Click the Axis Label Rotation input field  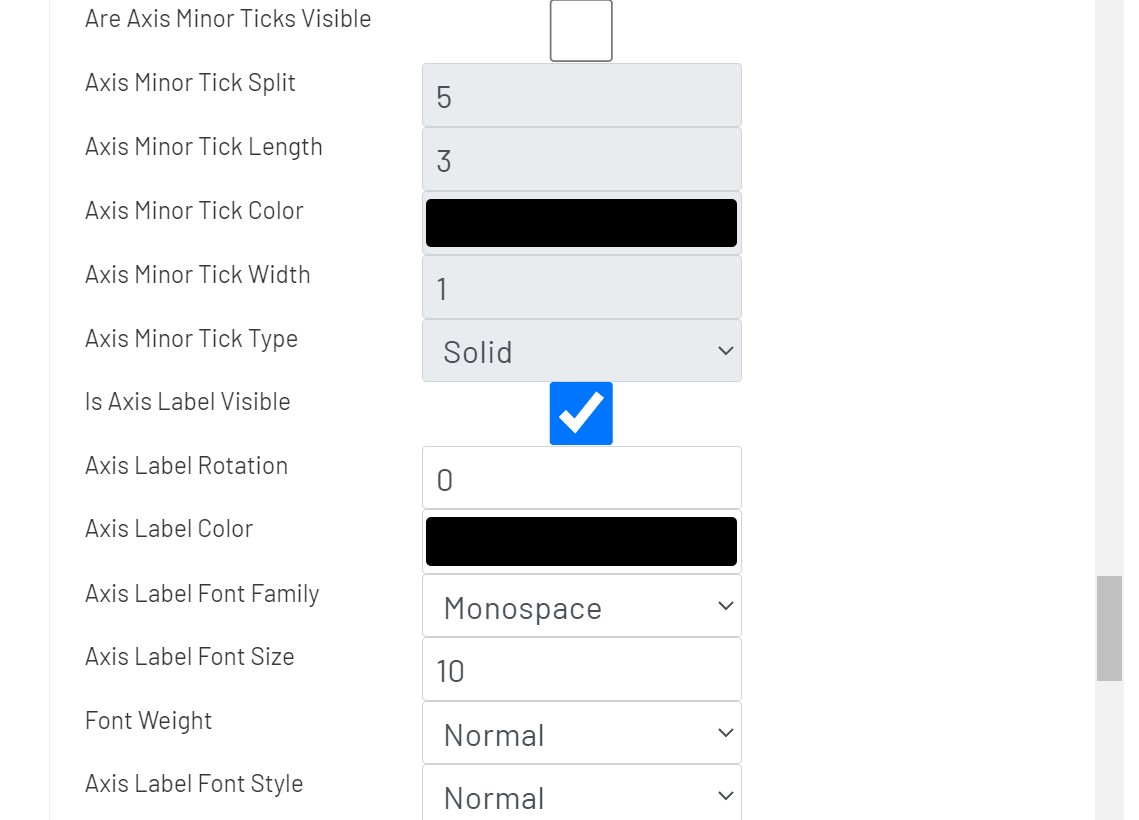pos(581,478)
